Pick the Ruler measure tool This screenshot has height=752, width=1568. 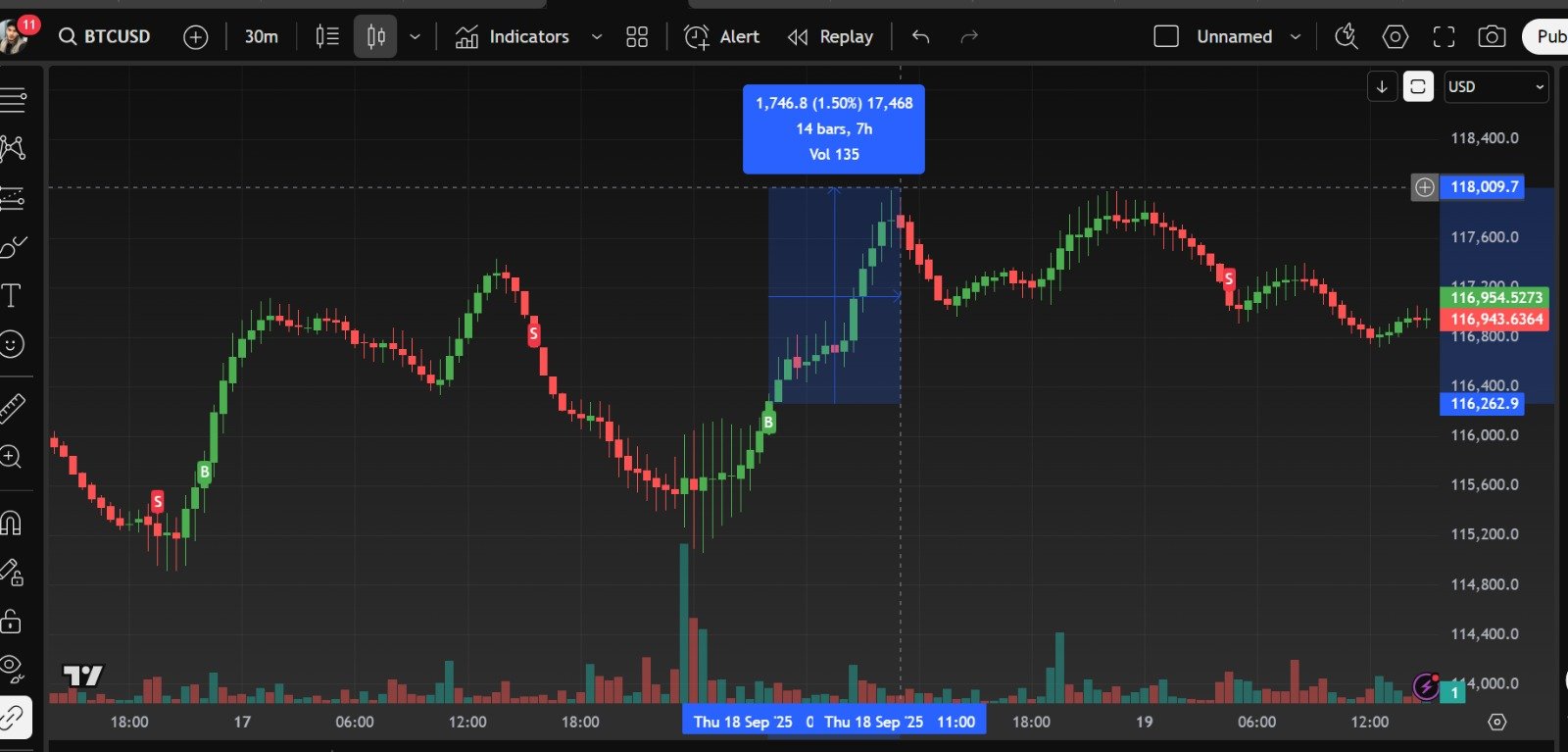pyautogui.click(x=12, y=407)
